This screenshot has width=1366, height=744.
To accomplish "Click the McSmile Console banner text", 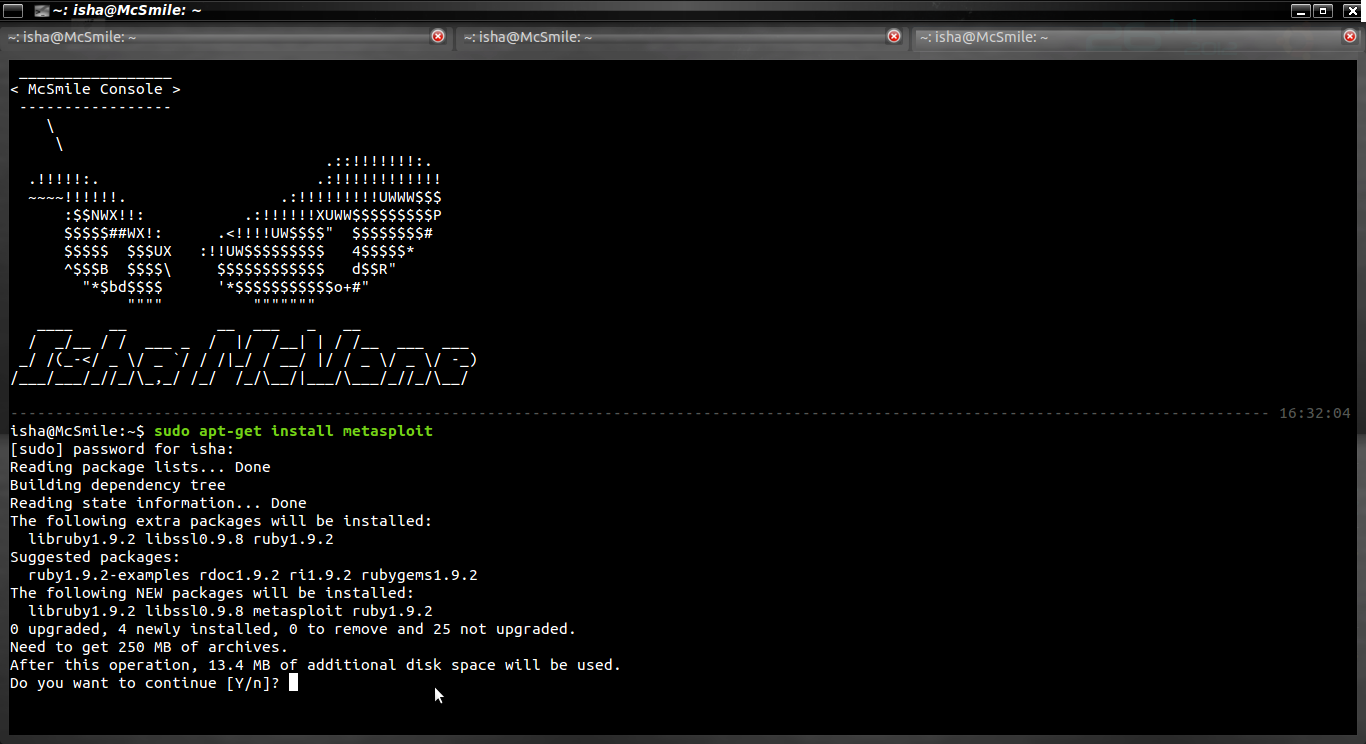I will click(97, 88).
